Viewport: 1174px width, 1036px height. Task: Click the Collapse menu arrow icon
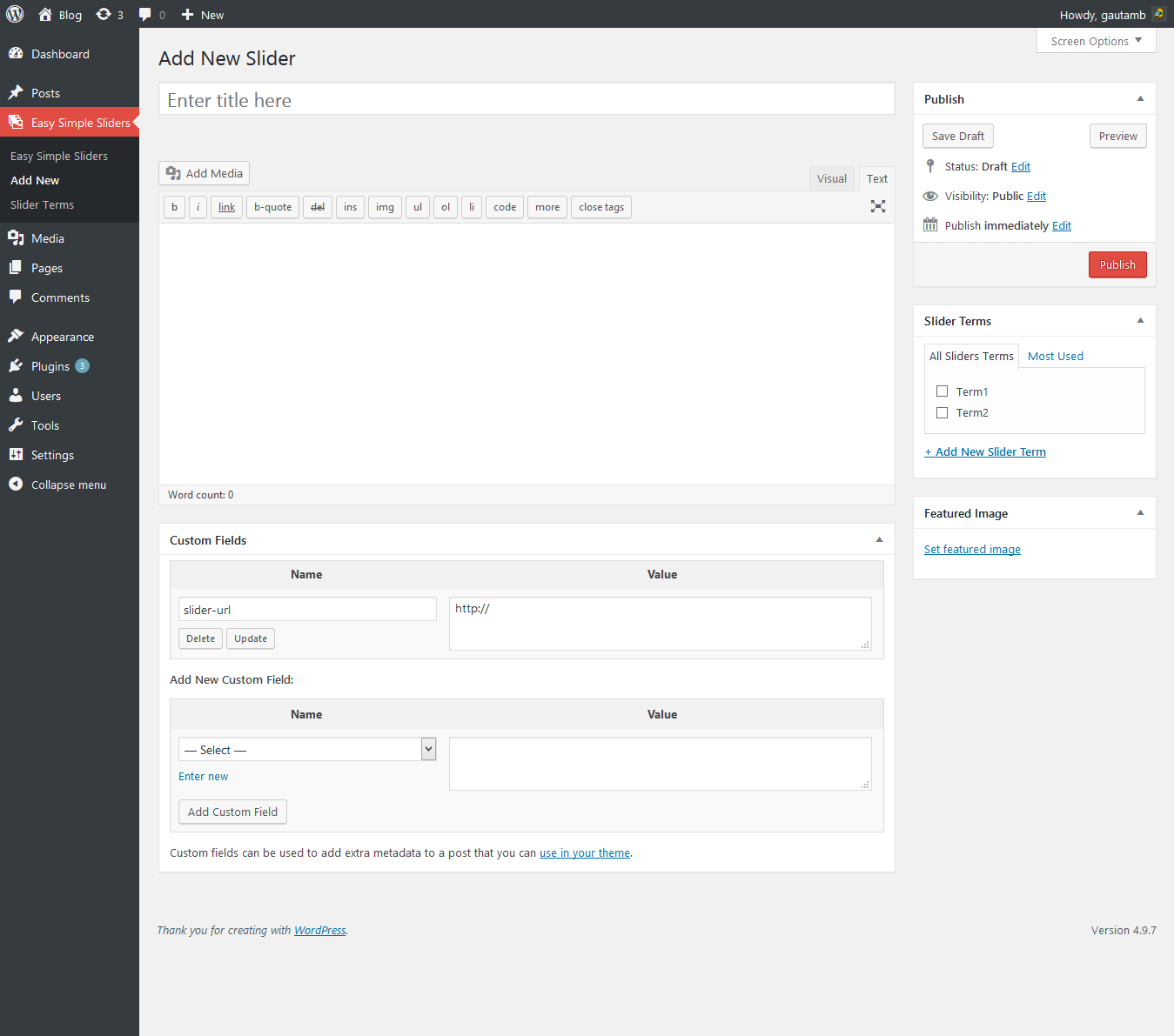point(16,484)
